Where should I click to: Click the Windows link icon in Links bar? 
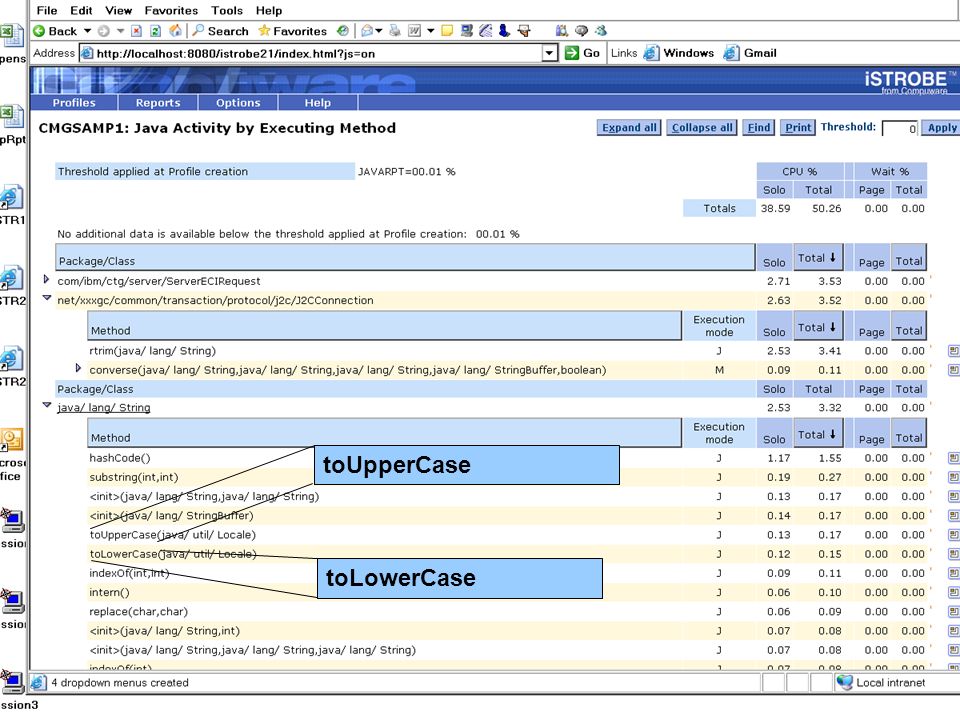click(651, 53)
